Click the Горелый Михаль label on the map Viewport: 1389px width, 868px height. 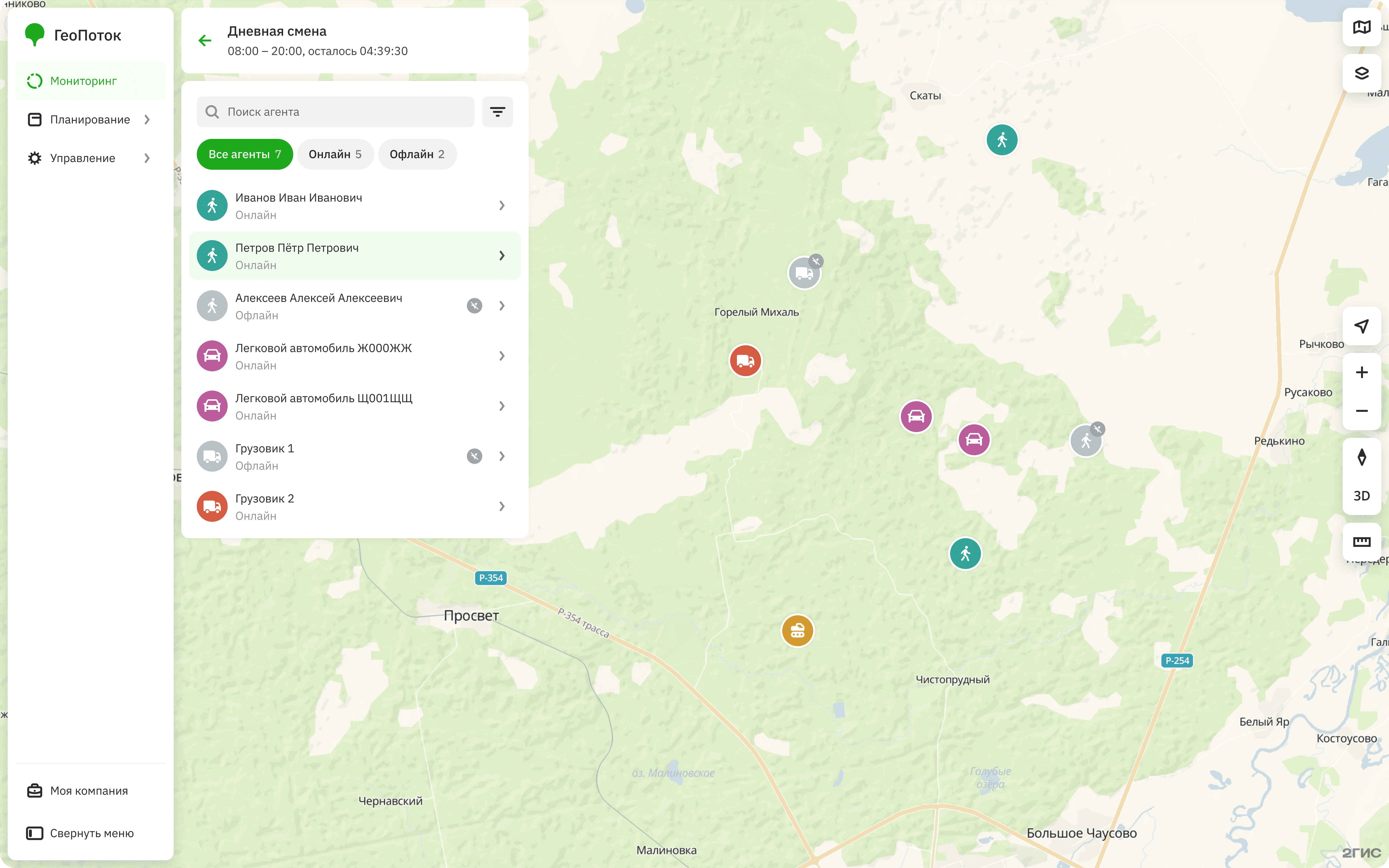tap(756, 312)
